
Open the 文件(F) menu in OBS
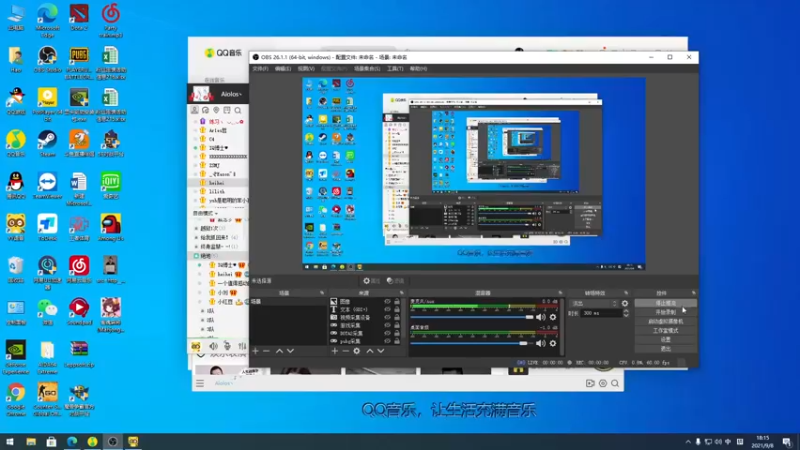(260, 68)
